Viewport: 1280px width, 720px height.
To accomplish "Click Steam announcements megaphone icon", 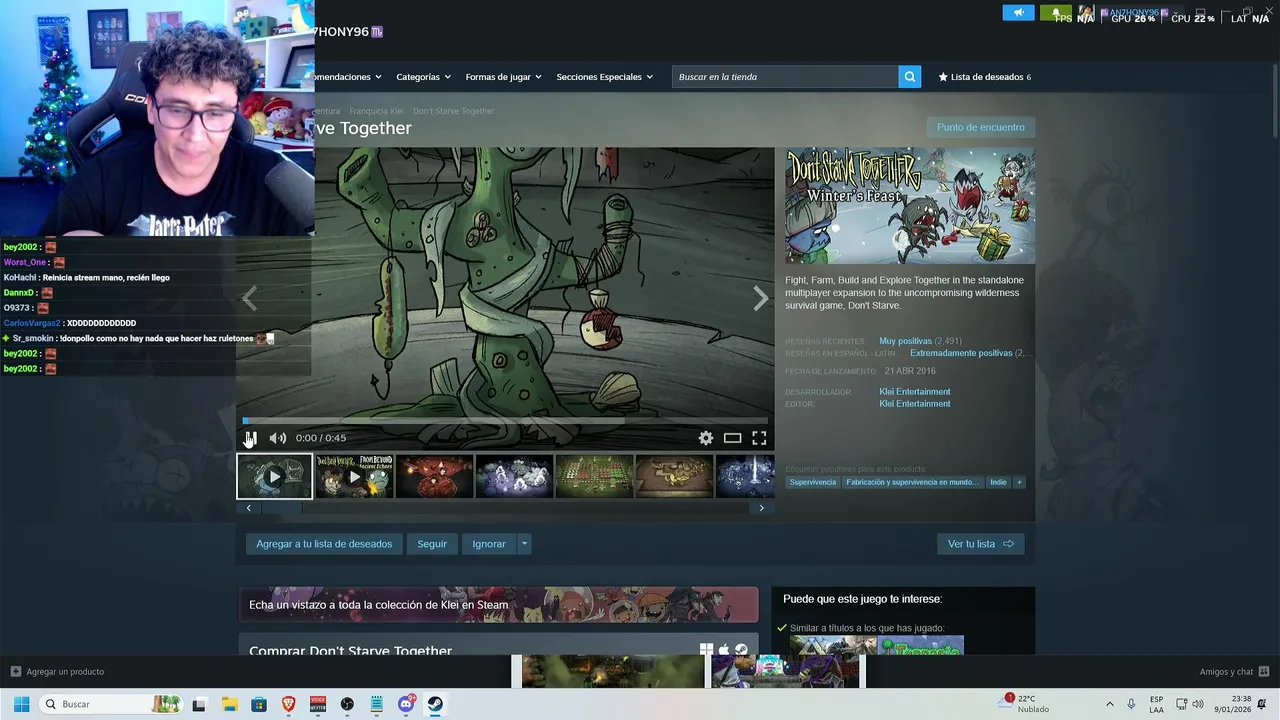I will [x=1018, y=13].
